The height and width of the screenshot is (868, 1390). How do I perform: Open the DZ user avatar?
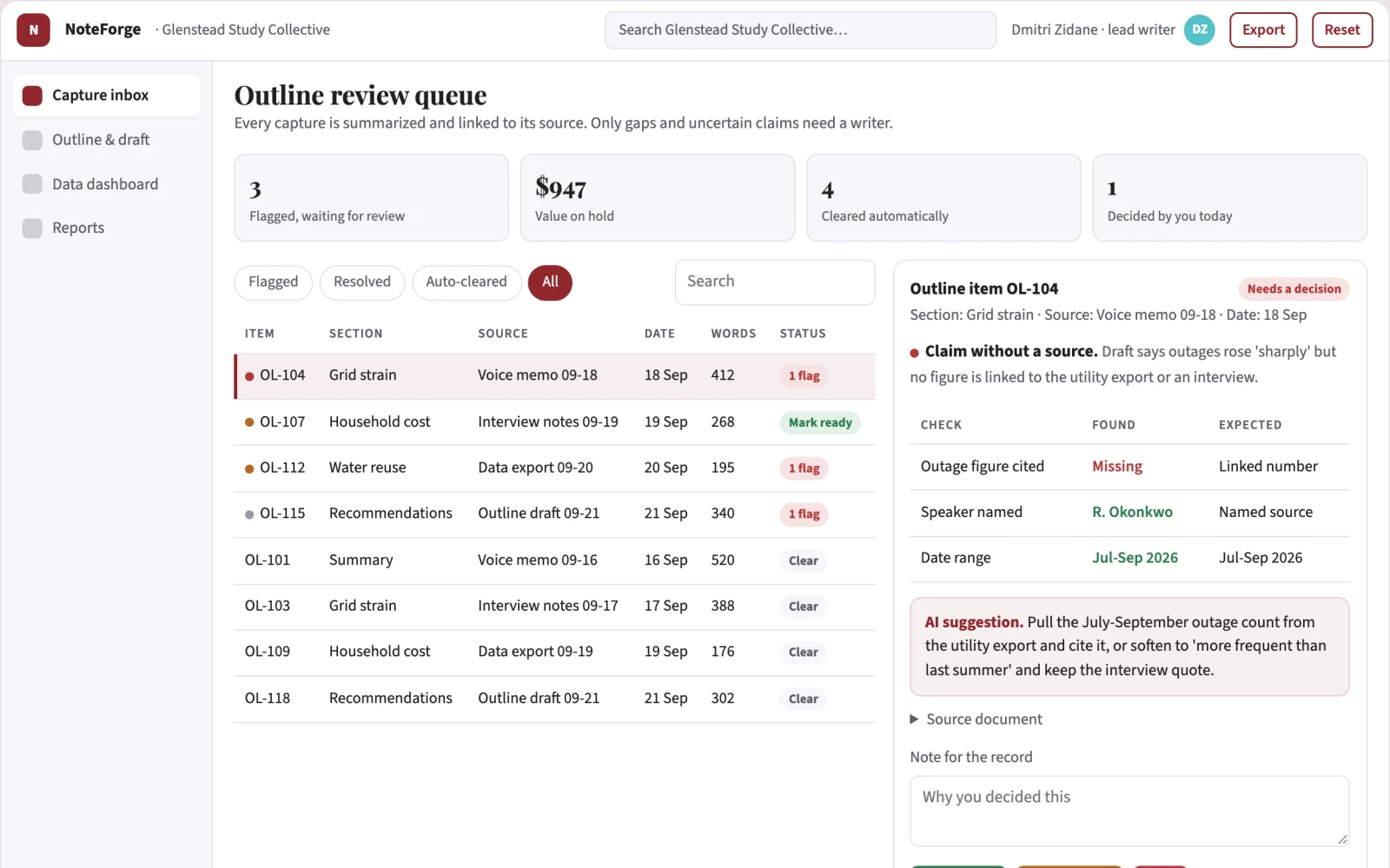click(1199, 30)
